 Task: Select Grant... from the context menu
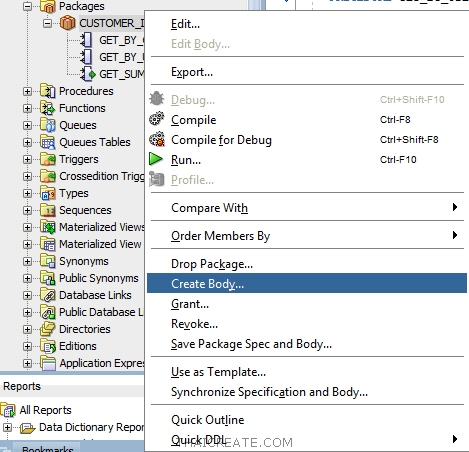tap(307, 304)
